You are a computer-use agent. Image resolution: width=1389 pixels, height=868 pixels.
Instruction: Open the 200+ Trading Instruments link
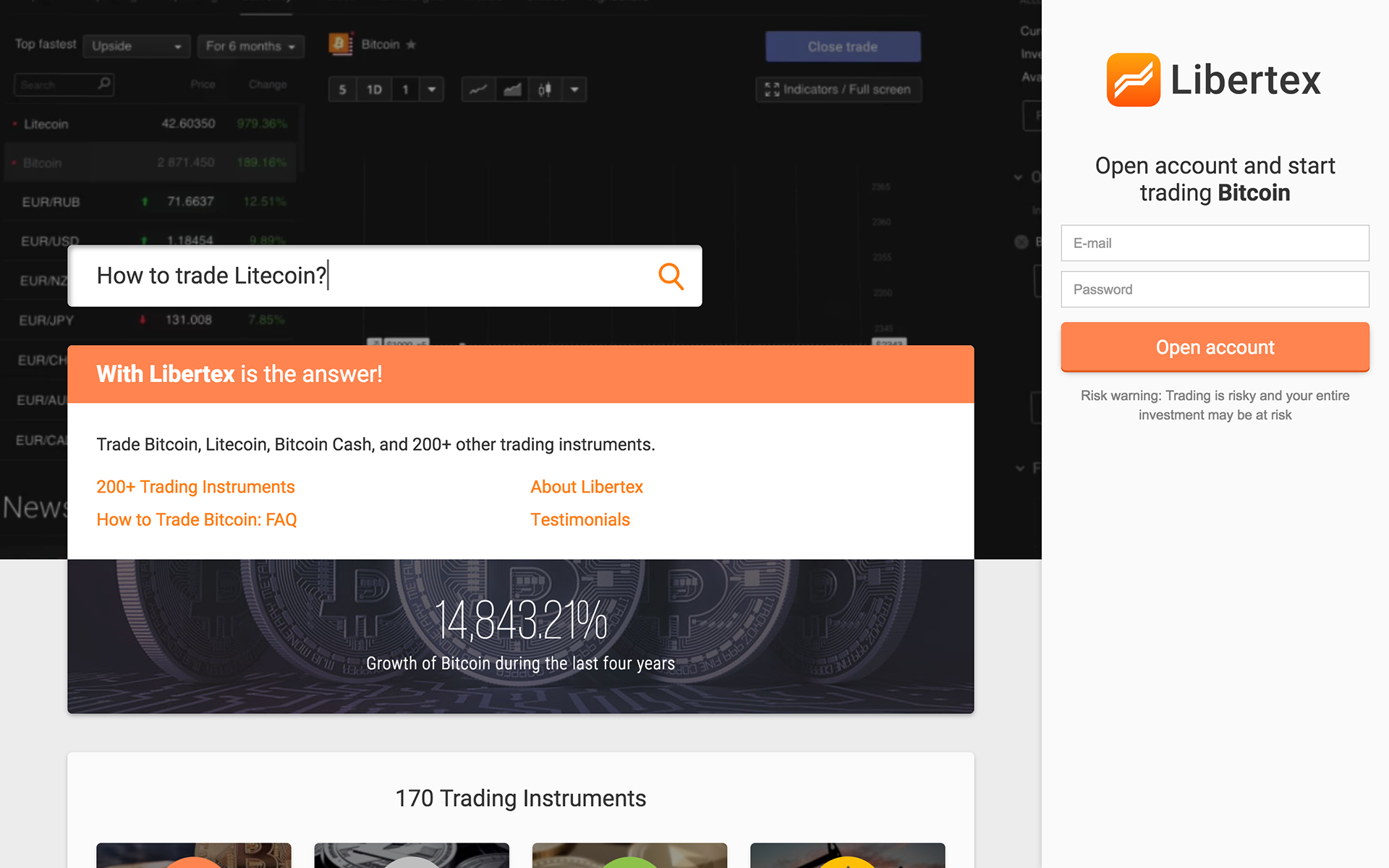click(195, 487)
